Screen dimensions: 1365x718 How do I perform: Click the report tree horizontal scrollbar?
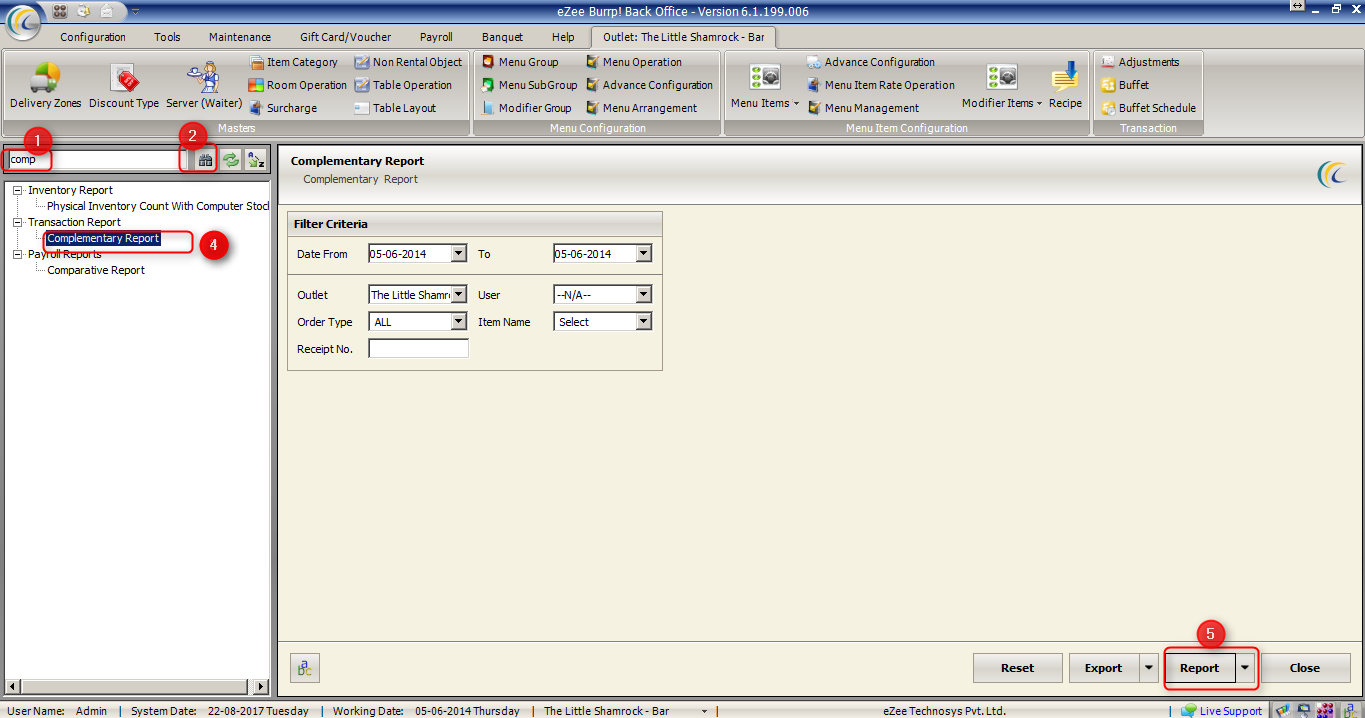137,687
